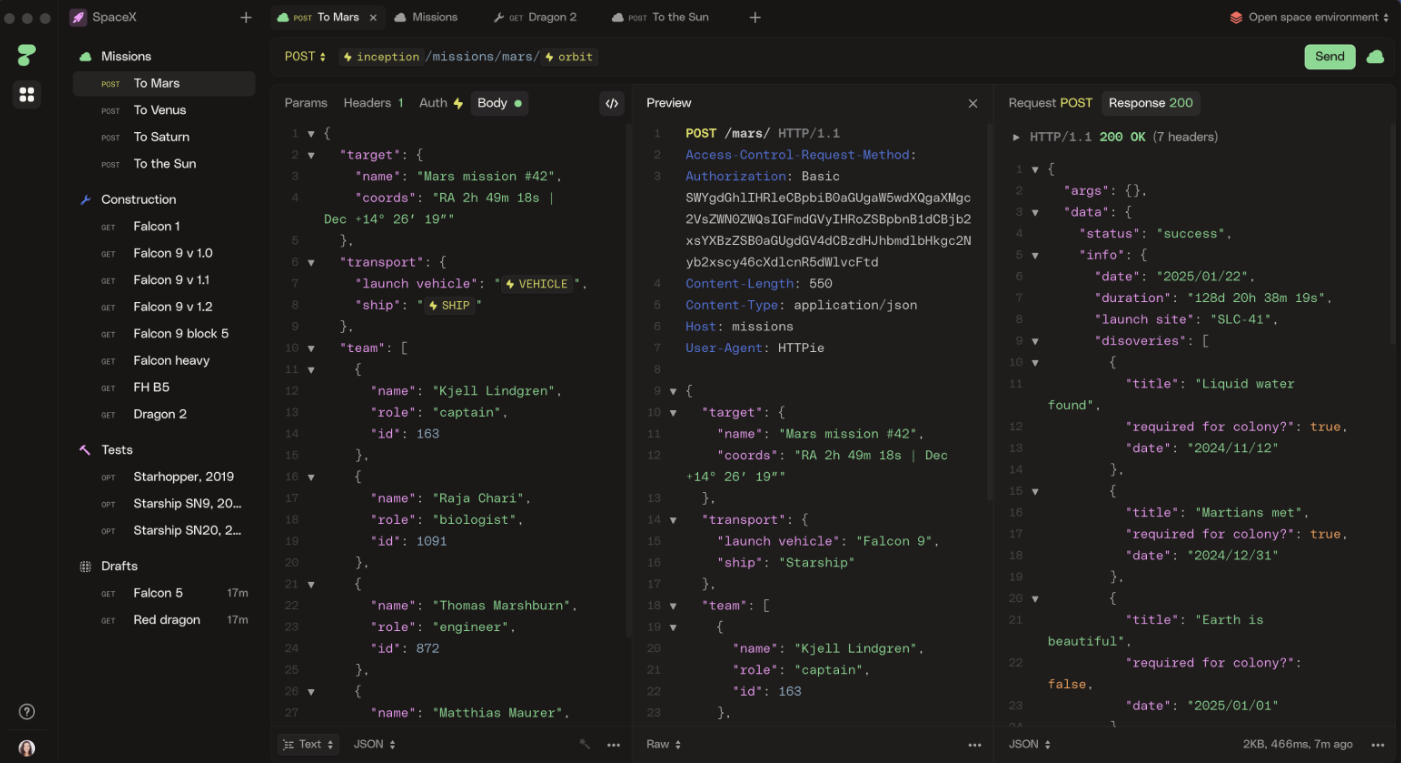Open the user avatar profile menu

[x=27, y=748]
